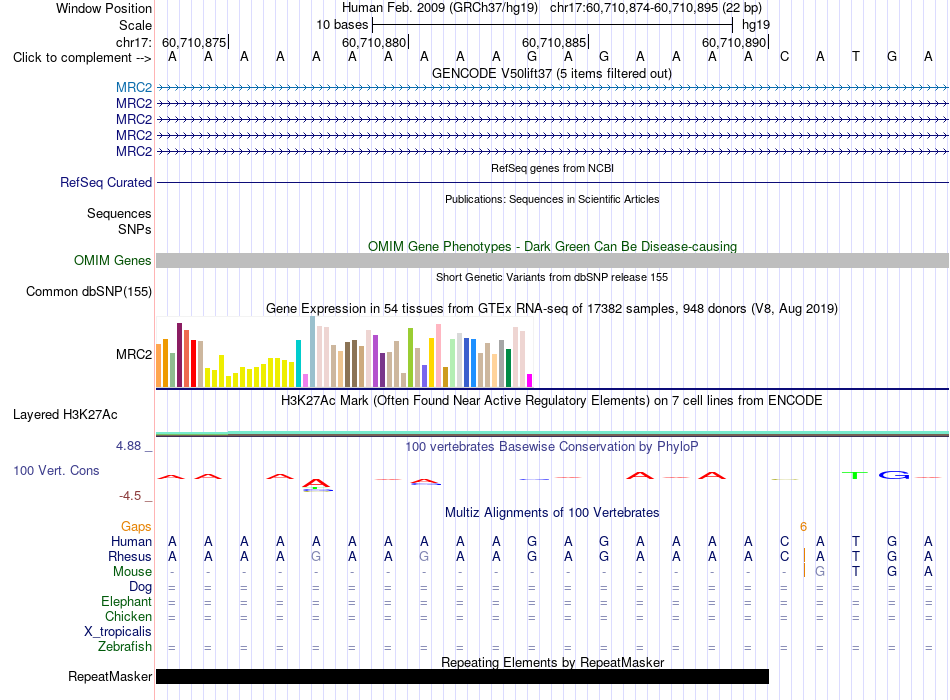Click the 60,710,890 position marker

pyautogui.click(x=734, y=42)
